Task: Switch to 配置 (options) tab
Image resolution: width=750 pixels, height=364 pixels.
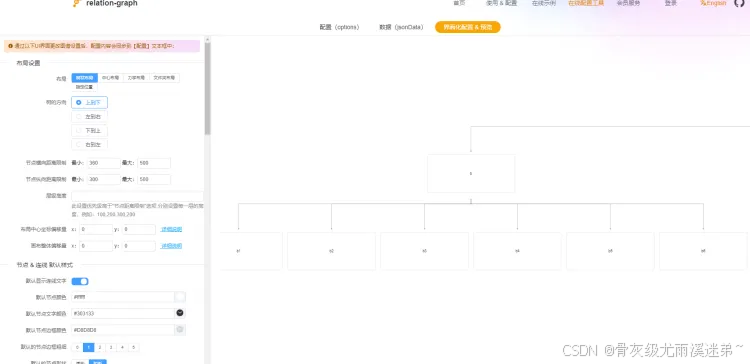Action: coord(339,27)
